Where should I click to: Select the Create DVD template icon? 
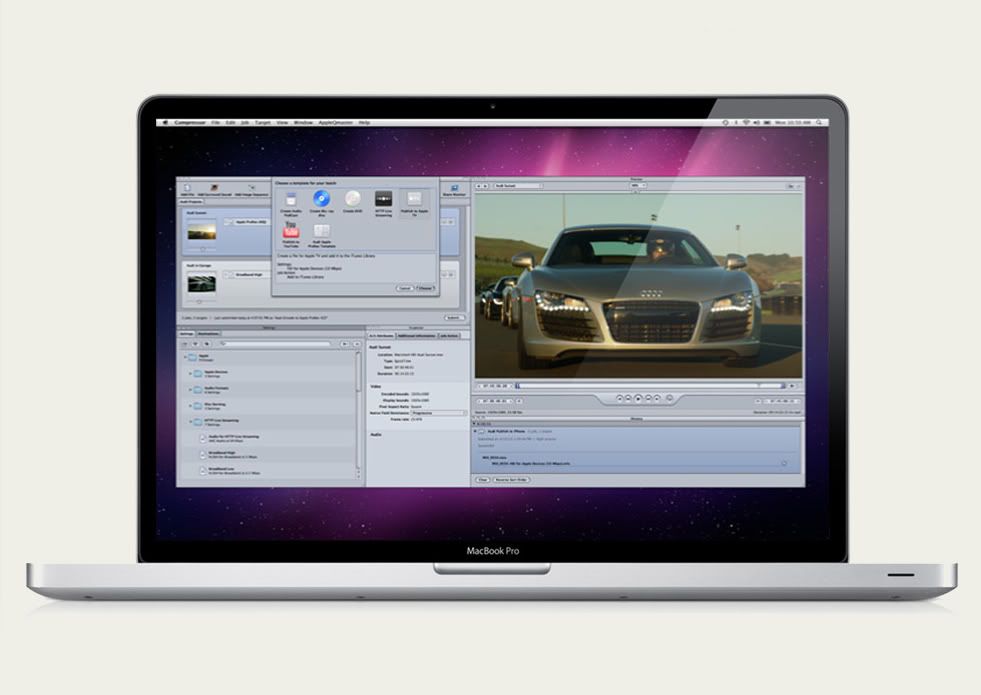(x=352, y=199)
